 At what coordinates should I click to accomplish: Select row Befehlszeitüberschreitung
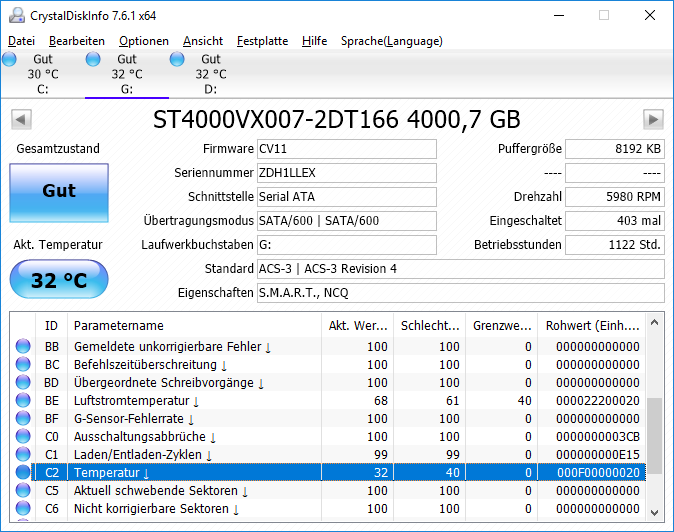click(328, 364)
